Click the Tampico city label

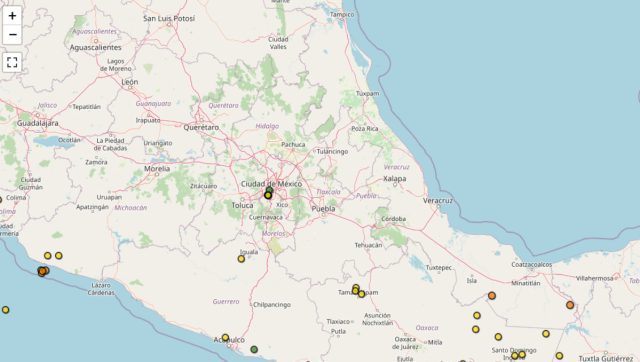coord(342,14)
